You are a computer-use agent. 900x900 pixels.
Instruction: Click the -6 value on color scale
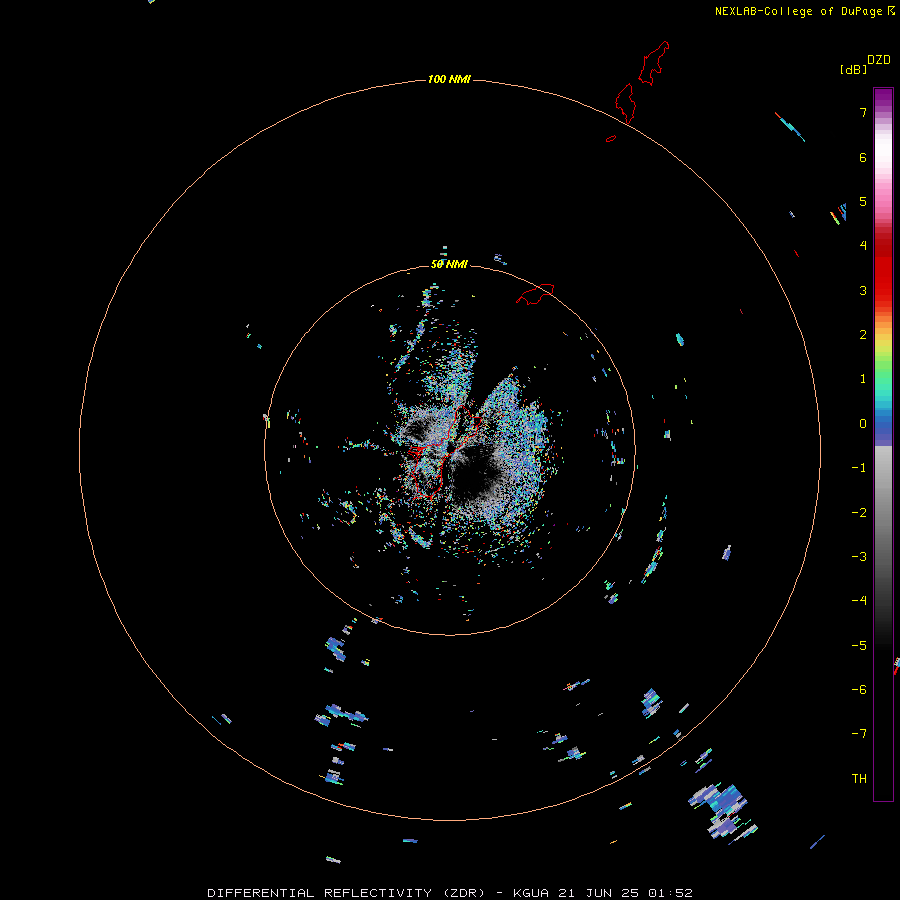(859, 690)
